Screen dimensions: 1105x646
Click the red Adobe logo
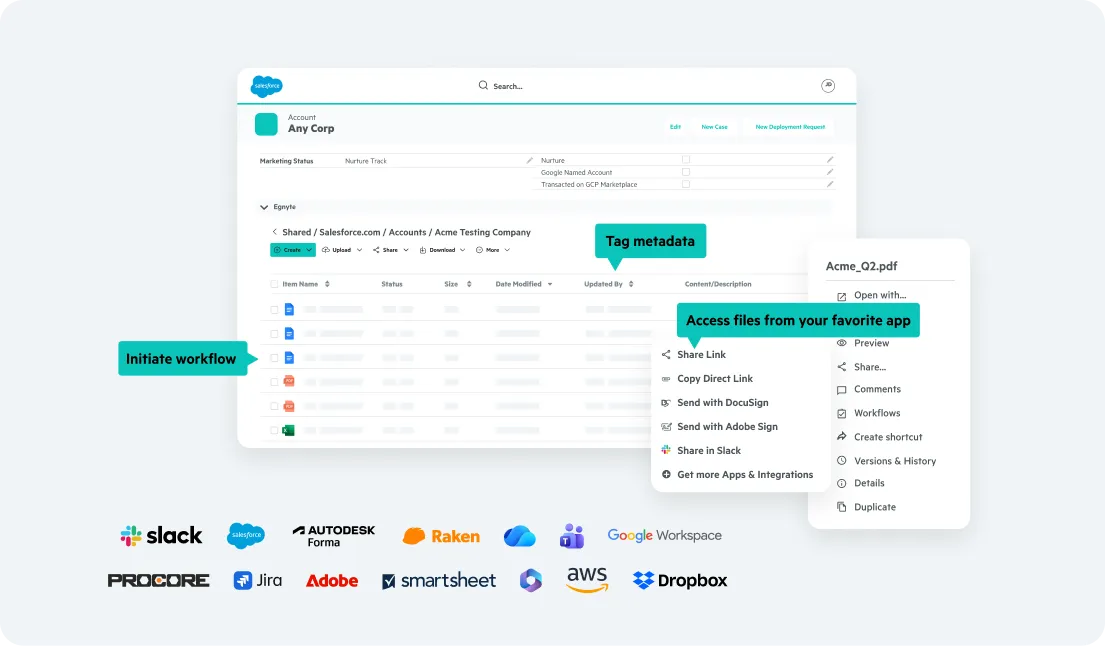tap(332, 580)
